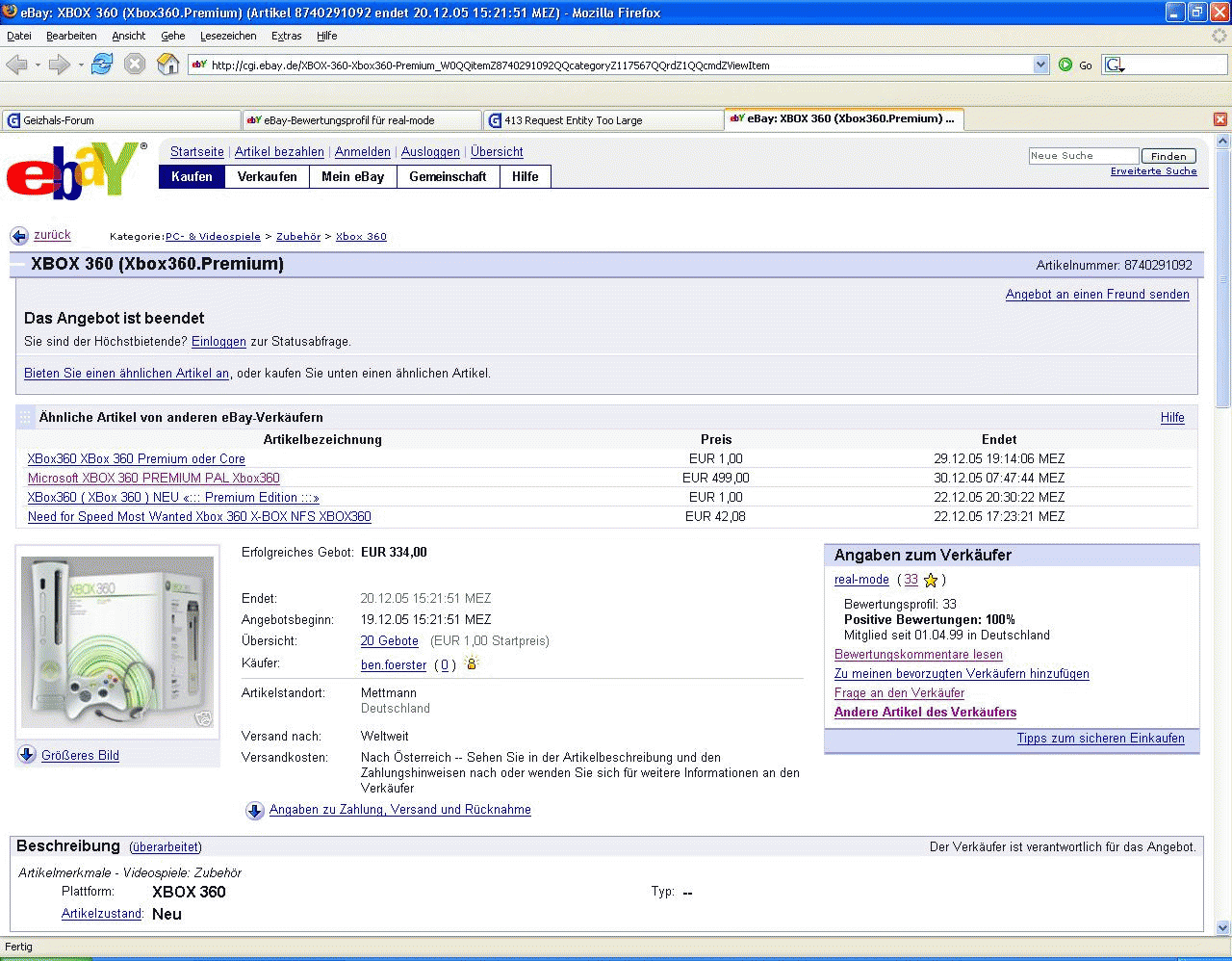Image resolution: width=1232 pixels, height=961 pixels.
Task: Select the eBay Kaufen navigation tab
Action: [x=192, y=177]
